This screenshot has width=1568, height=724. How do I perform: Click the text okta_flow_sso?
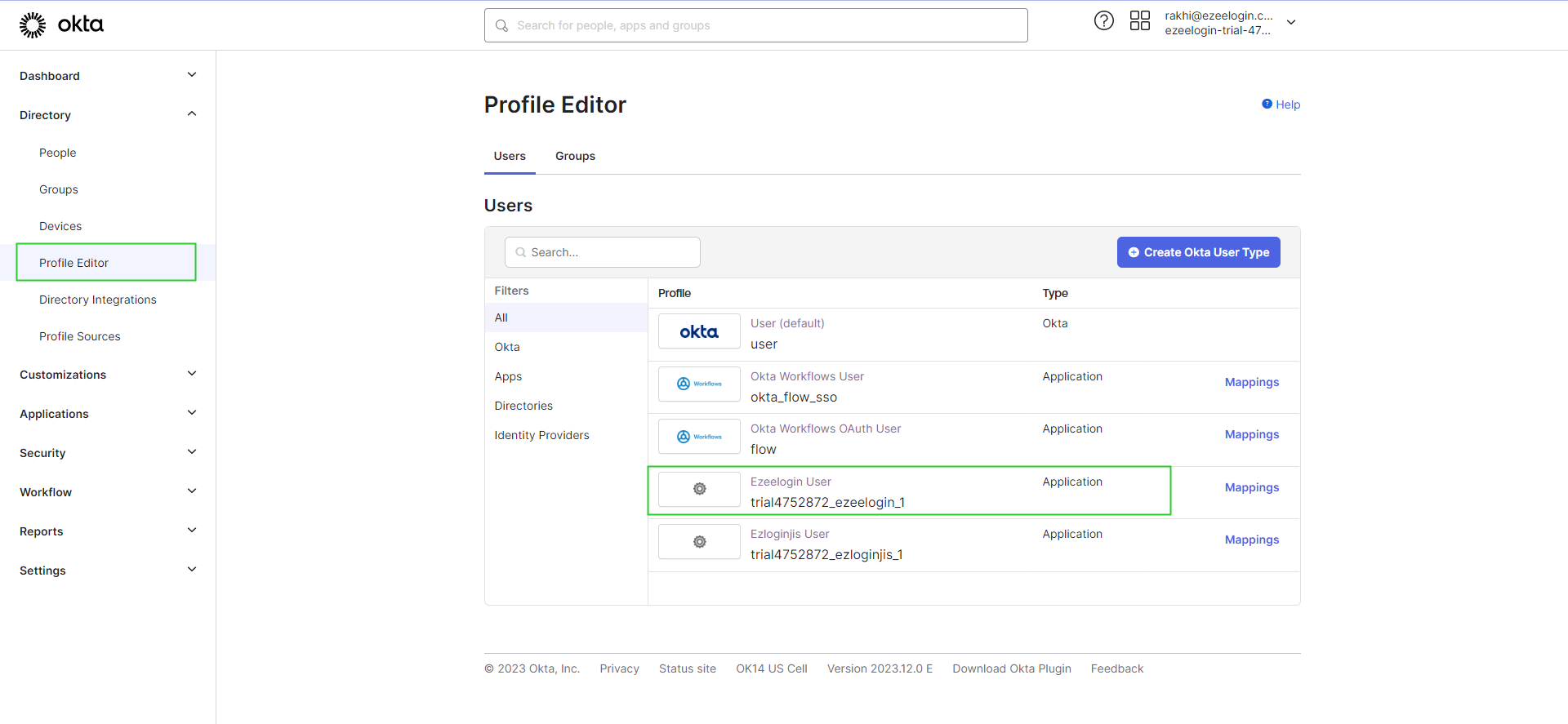794,397
